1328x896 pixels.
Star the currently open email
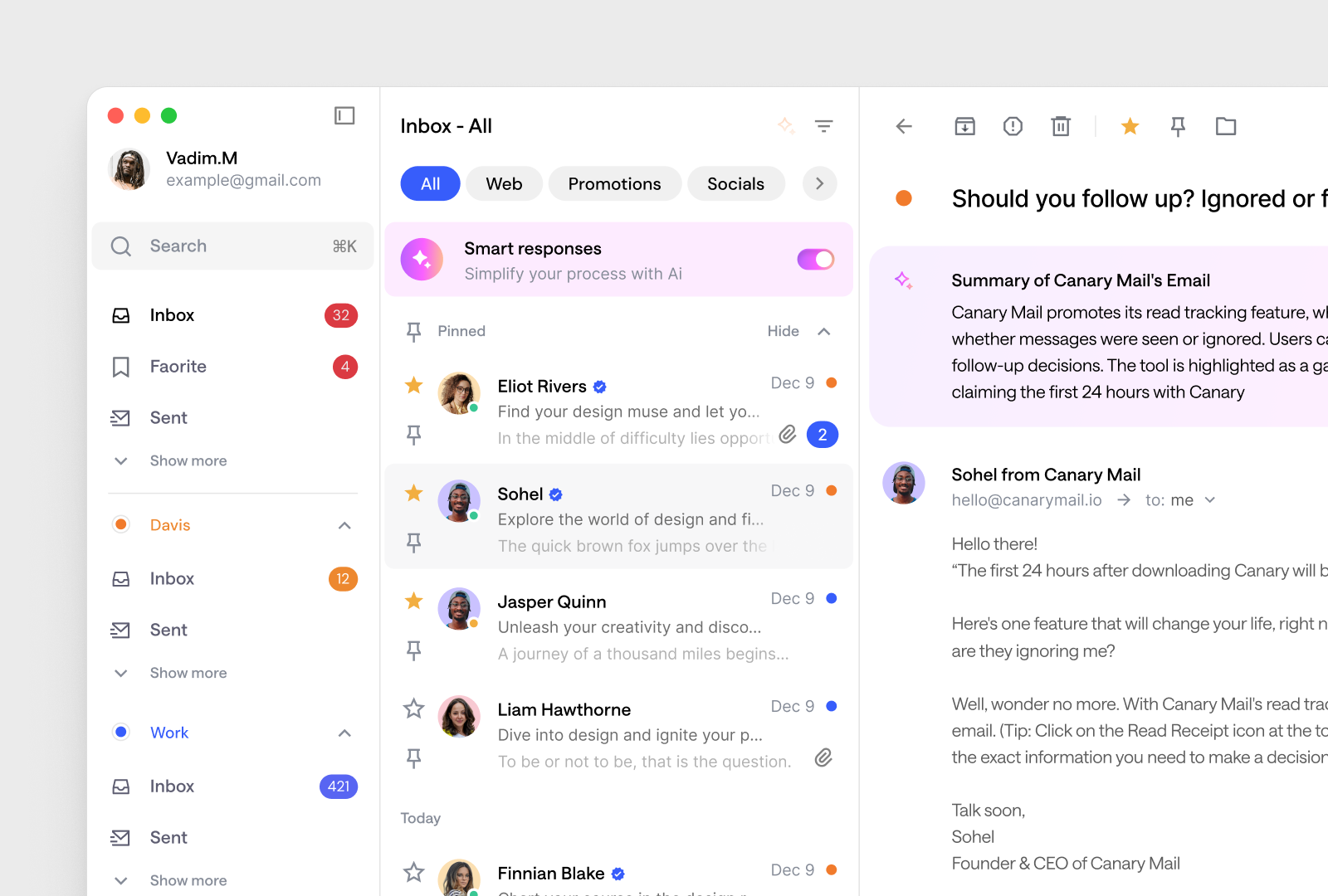pos(1129,126)
